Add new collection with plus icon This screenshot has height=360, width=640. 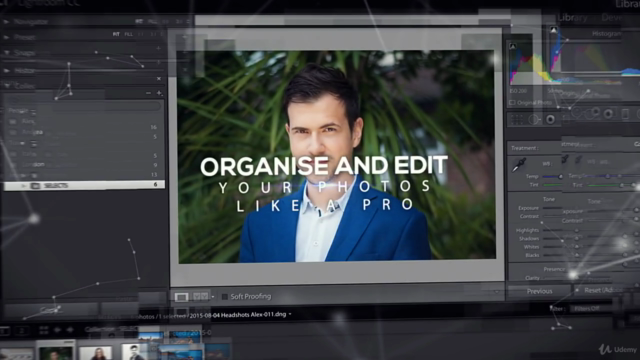point(159,93)
